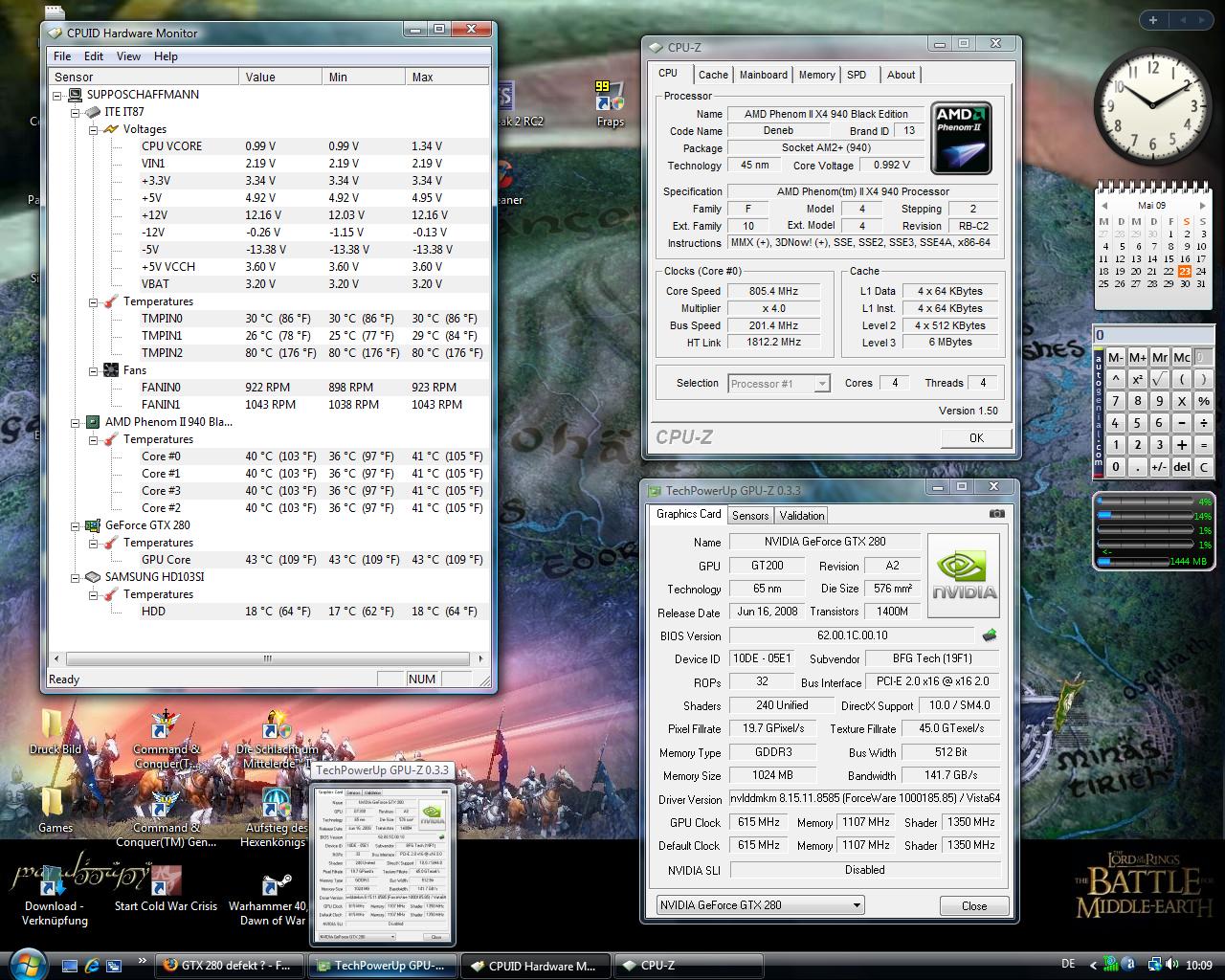Open Internet Explorer from quick launch
Screen dimensions: 1225x980
point(92,966)
